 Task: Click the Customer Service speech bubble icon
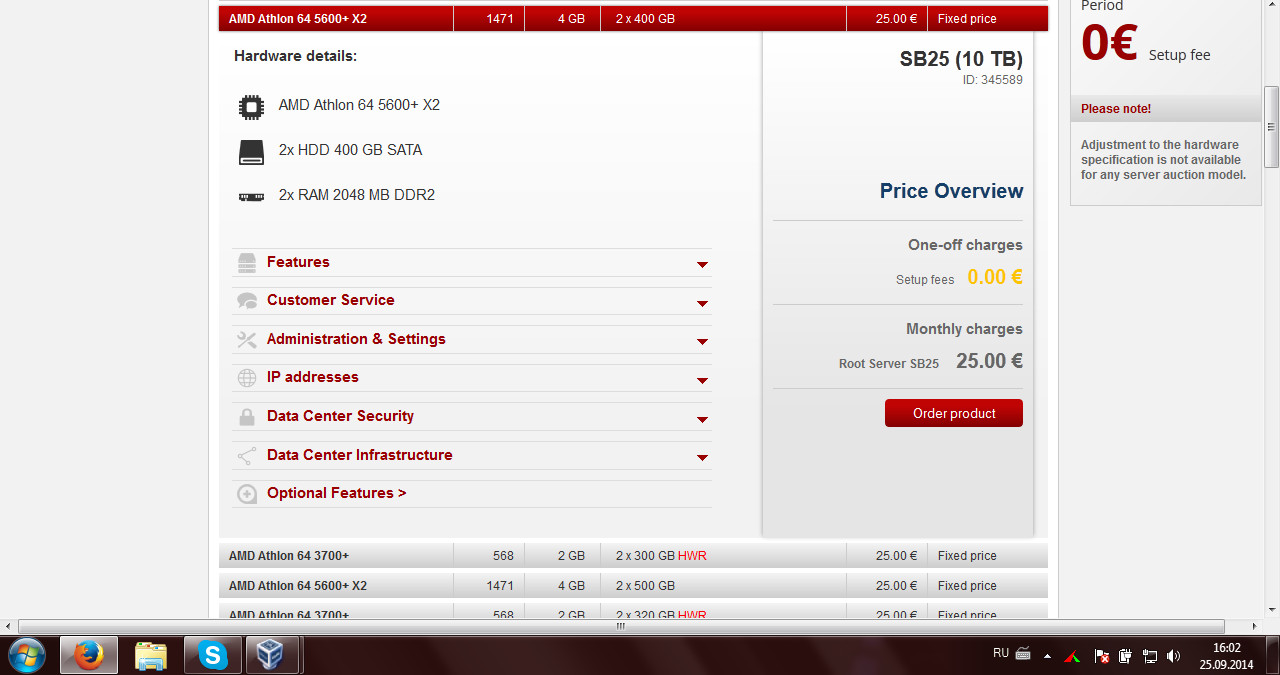click(x=246, y=301)
